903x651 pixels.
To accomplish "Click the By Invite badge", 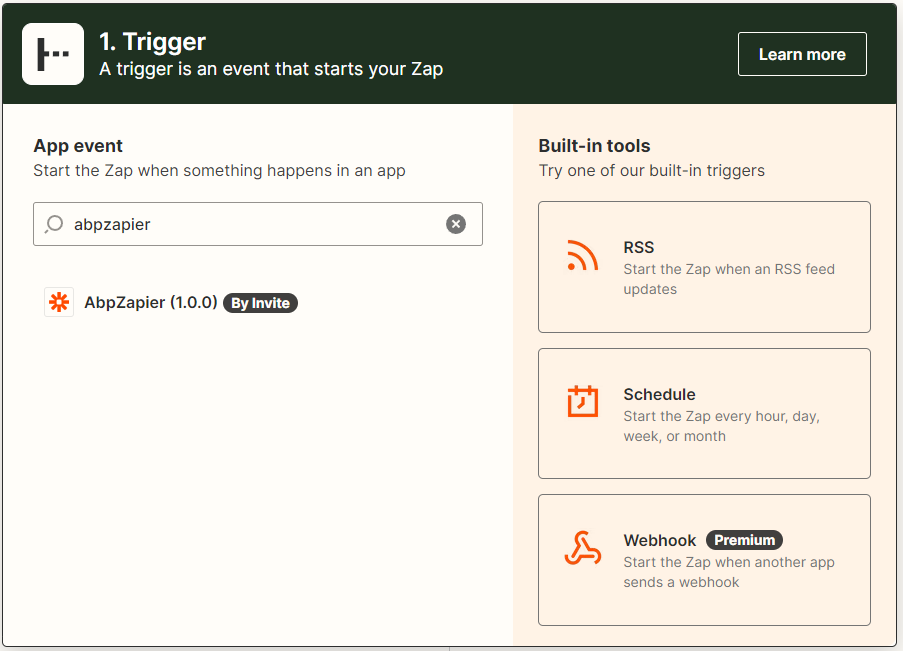I will pos(260,303).
